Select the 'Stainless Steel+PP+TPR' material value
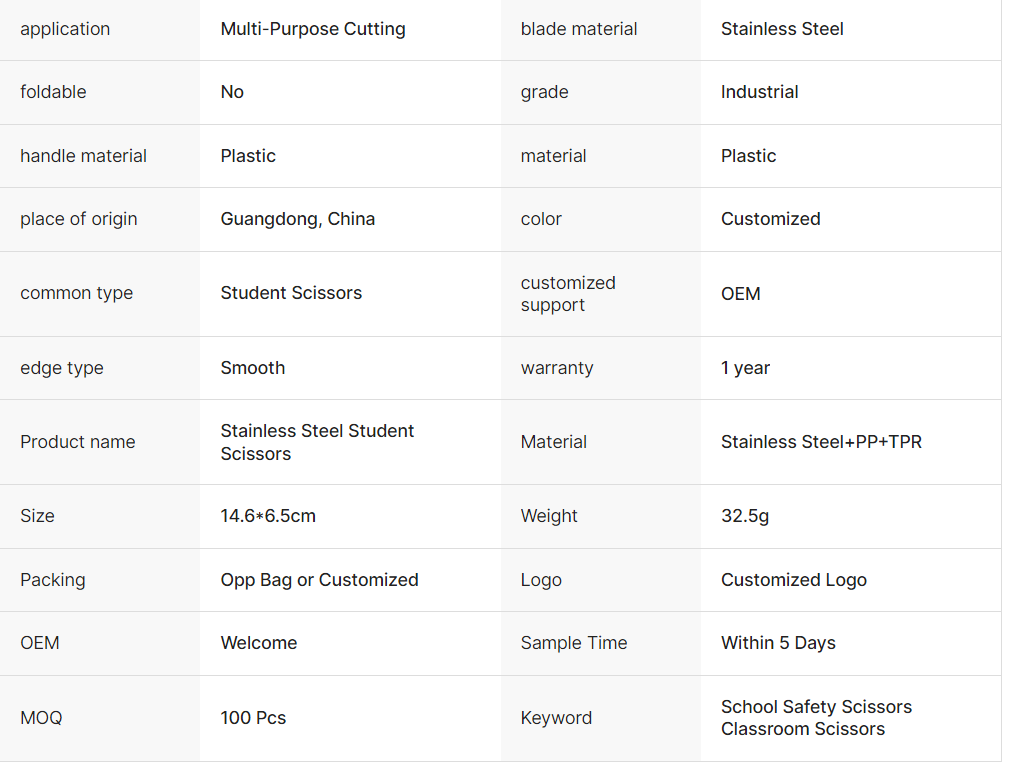This screenshot has width=1011, height=764. point(821,442)
